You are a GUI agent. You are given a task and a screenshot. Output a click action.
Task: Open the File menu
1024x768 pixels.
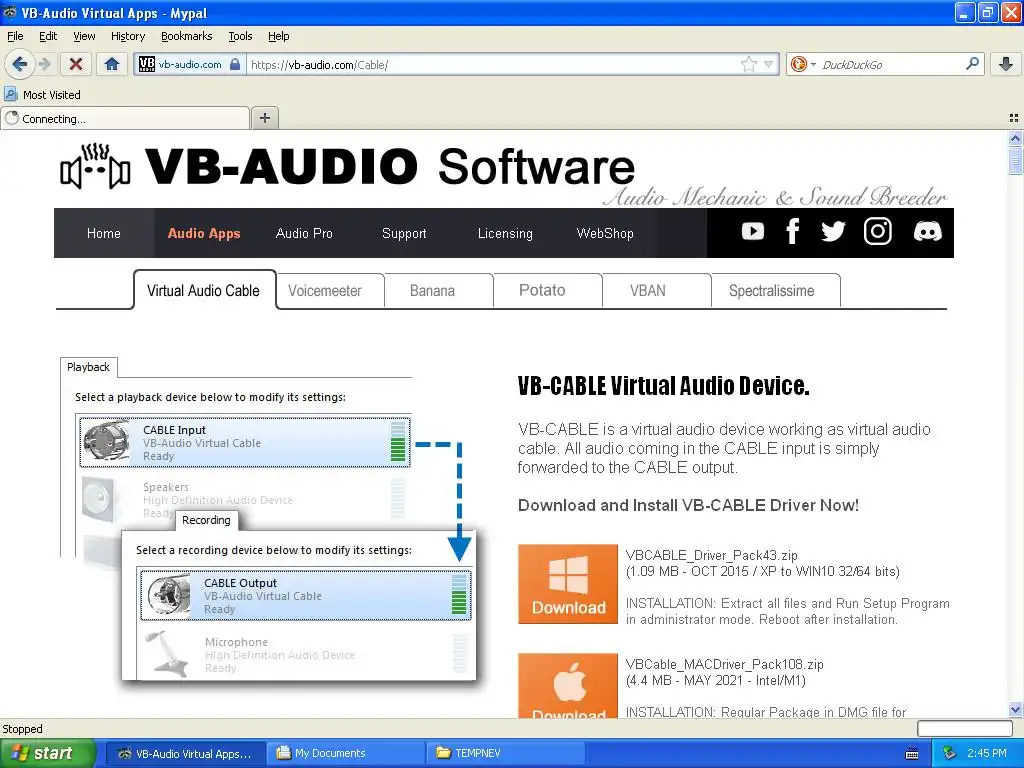pyautogui.click(x=15, y=36)
